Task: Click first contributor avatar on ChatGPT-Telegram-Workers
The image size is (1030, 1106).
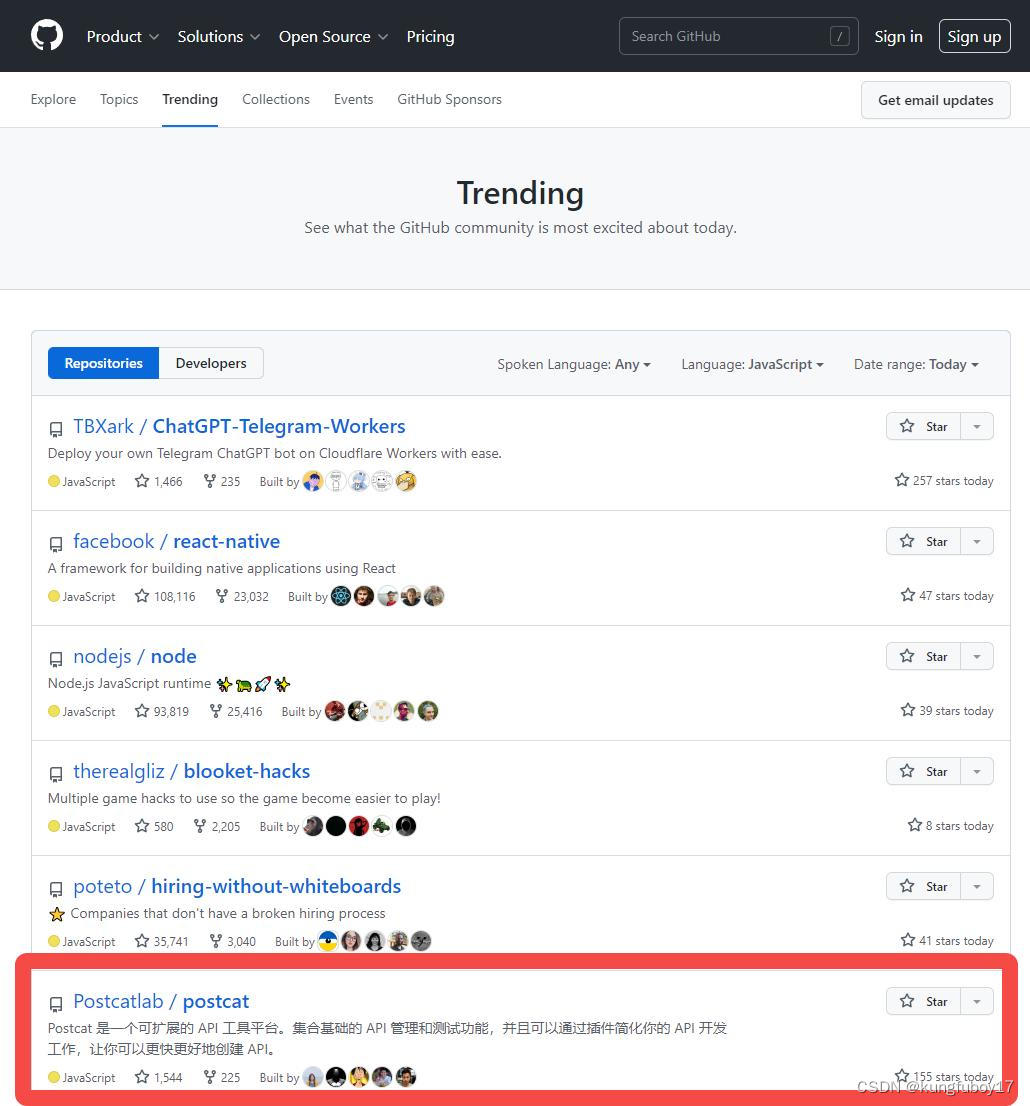Action: click(x=313, y=481)
